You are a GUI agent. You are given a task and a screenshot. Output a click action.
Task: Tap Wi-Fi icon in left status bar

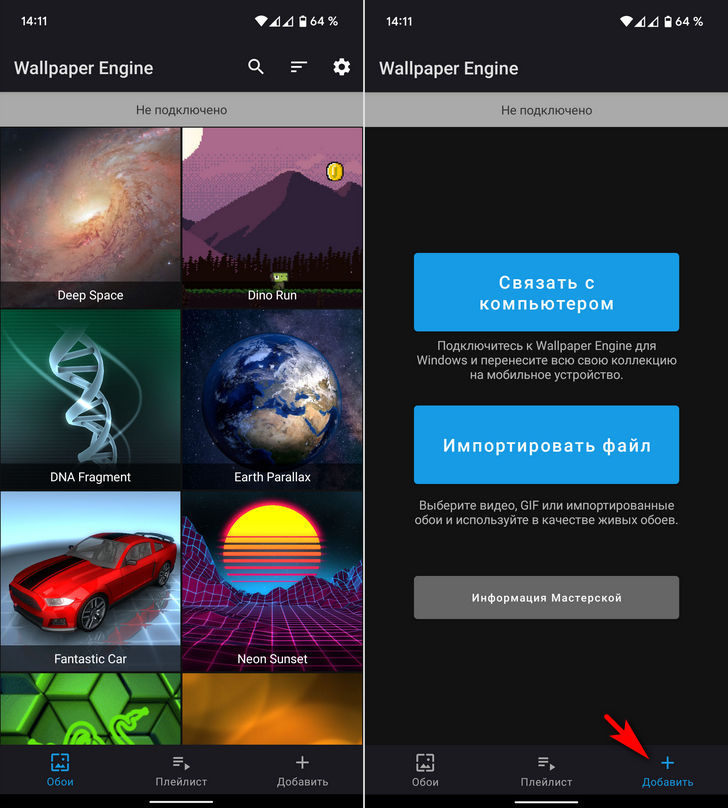[261, 21]
